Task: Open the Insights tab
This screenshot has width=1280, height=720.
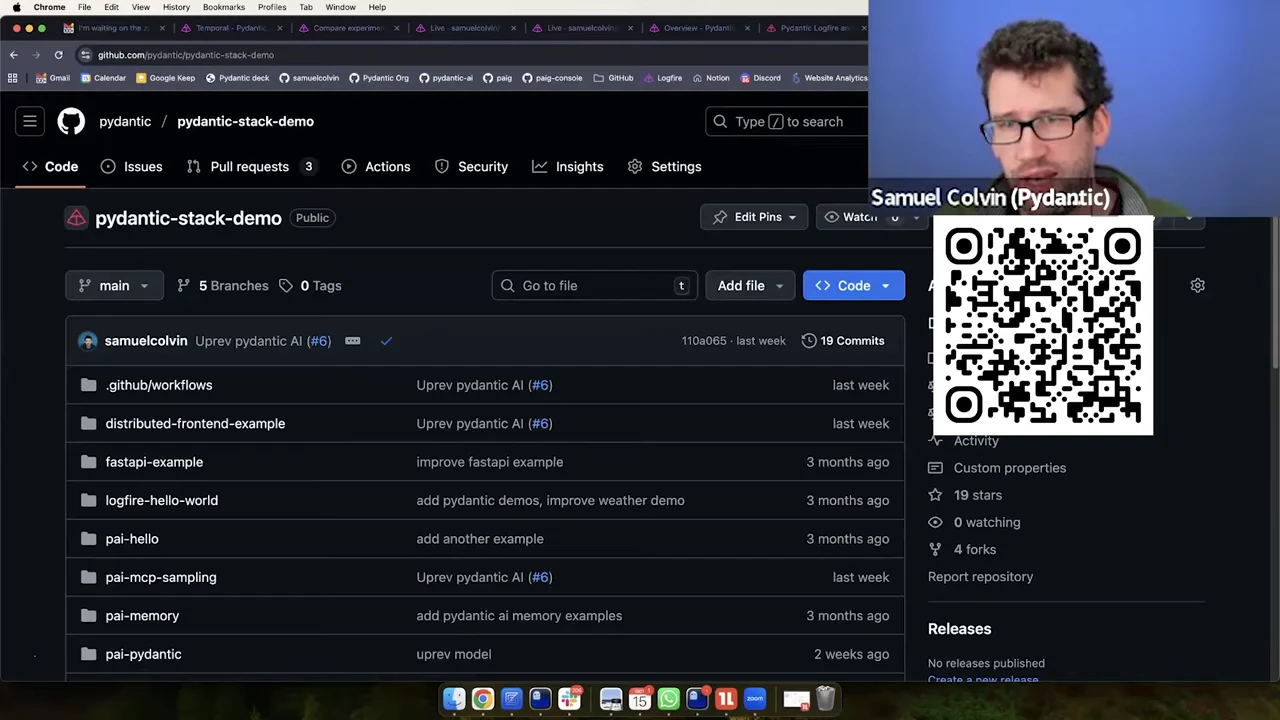Action: (x=568, y=167)
